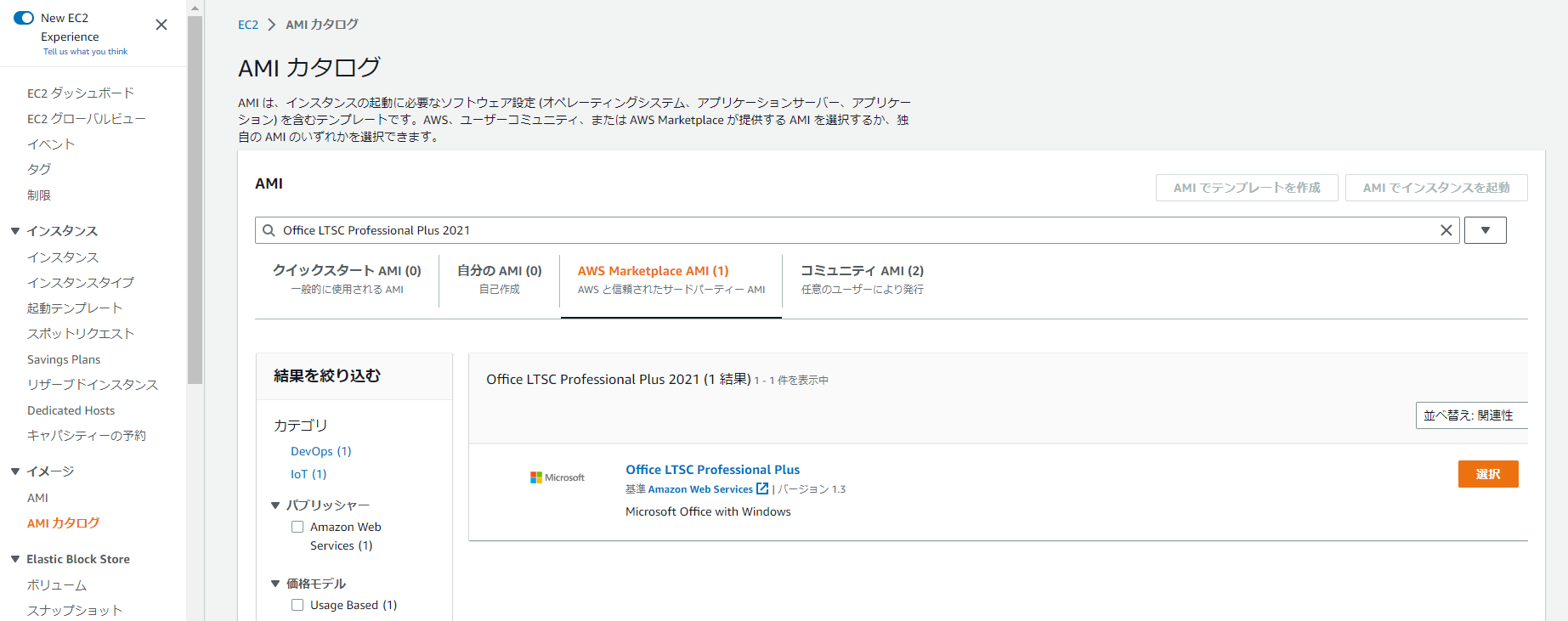Open the 並べ替え: 関連性 sort dropdown

click(x=1472, y=415)
